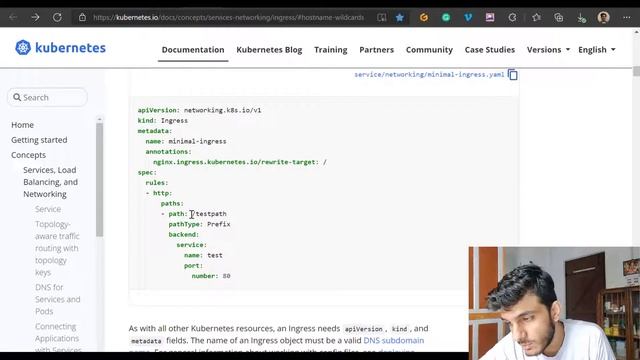Click the webcam video overlay
Image resolution: width=640 pixels, height=360 pixels.
pos(554,303)
